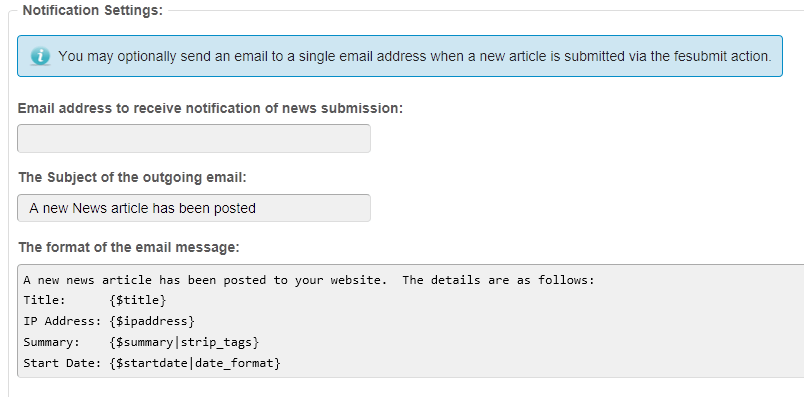Click the {$summary|strip_tags} template variable

point(184,342)
